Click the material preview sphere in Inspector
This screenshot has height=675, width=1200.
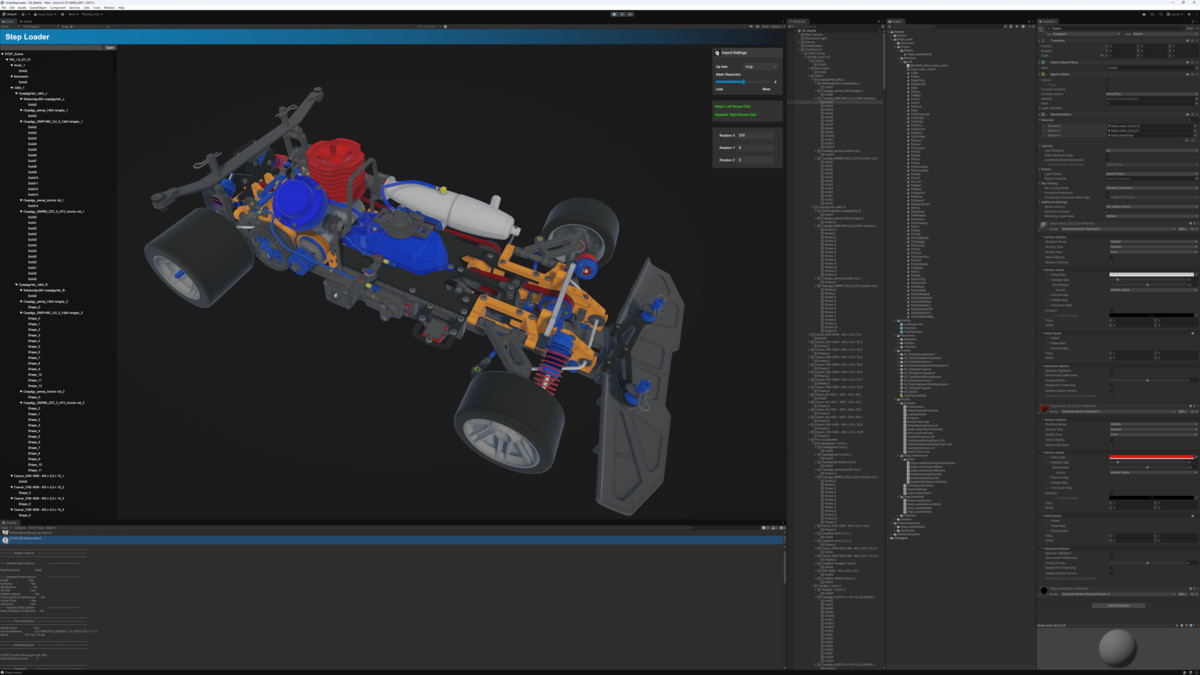point(1118,649)
